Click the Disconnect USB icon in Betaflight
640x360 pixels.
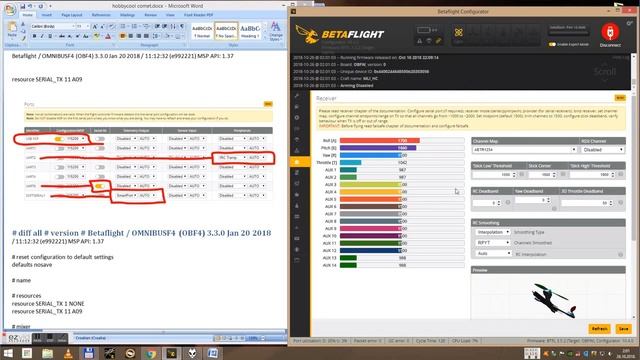tap(610, 32)
